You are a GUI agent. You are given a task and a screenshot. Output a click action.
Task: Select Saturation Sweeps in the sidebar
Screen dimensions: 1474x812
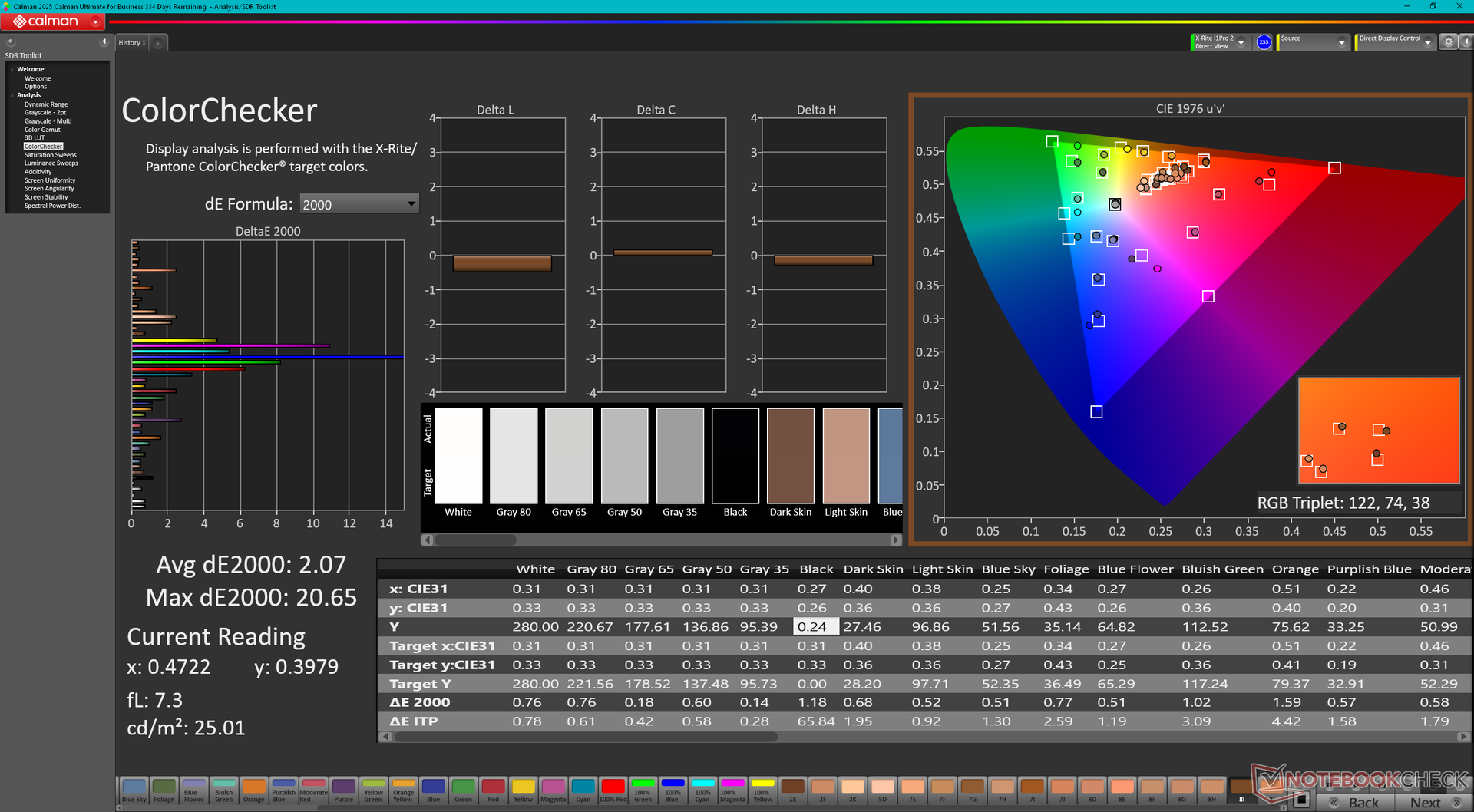click(x=50, y=155)
